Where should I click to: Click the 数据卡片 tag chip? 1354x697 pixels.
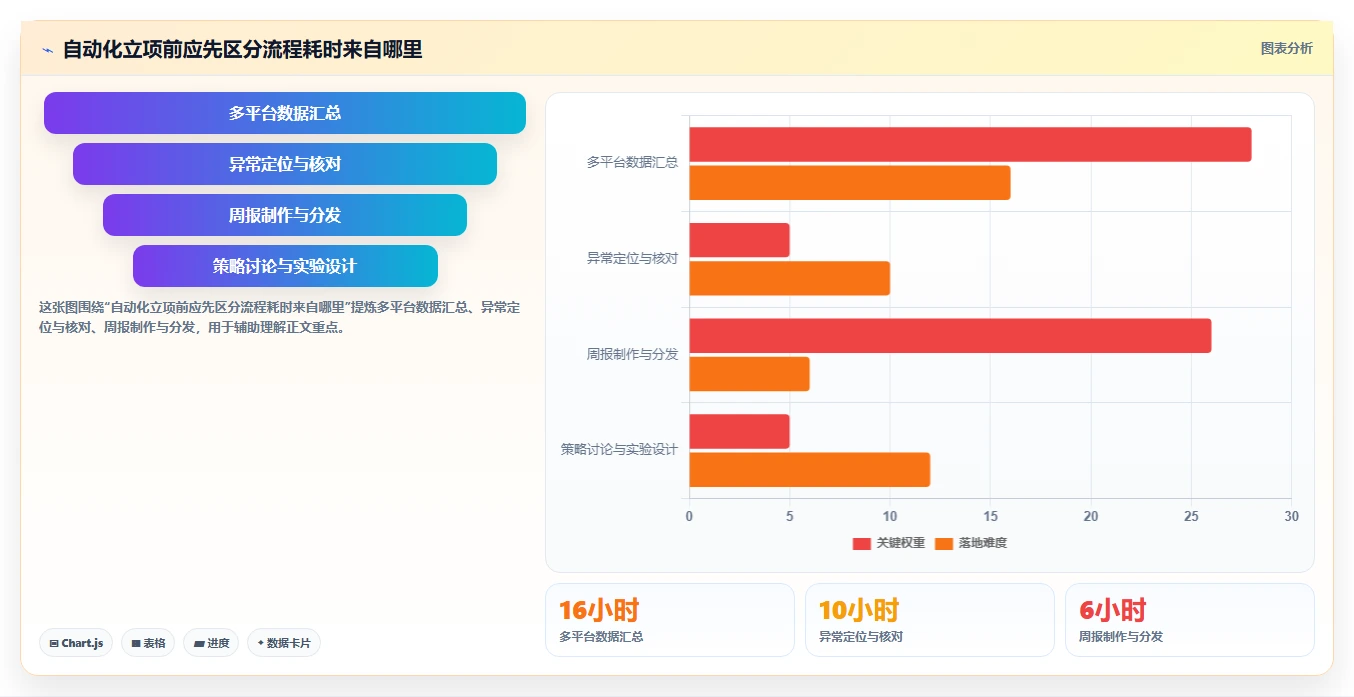[284, 643]
